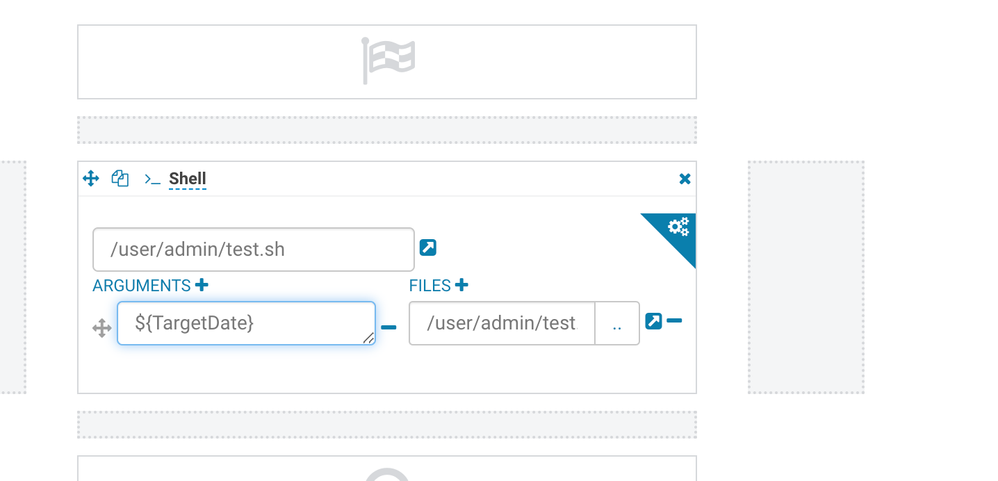Click the drop zone below the Shell action

[387, 424]
